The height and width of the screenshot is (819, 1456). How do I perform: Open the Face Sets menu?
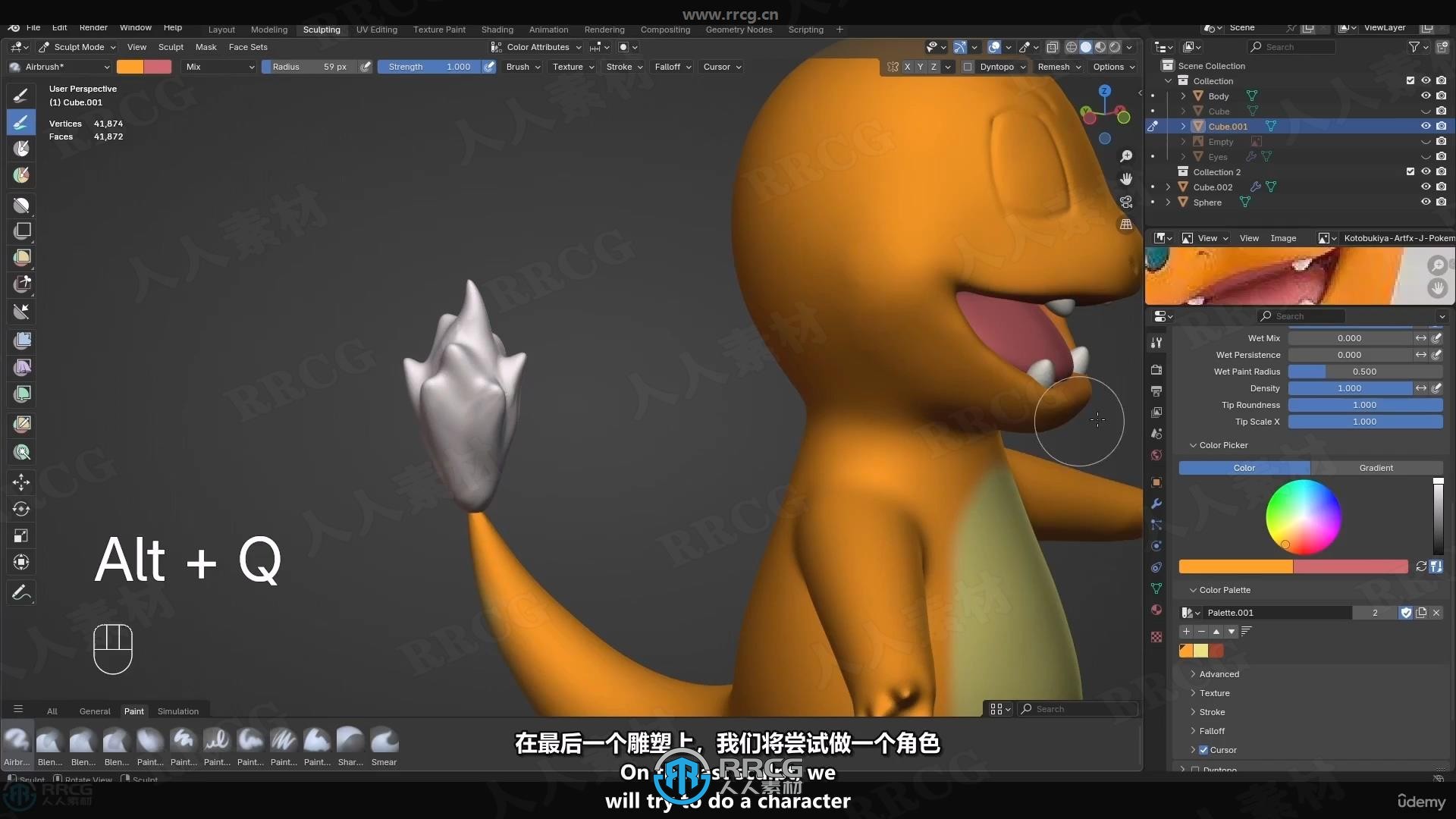[248, 47]
